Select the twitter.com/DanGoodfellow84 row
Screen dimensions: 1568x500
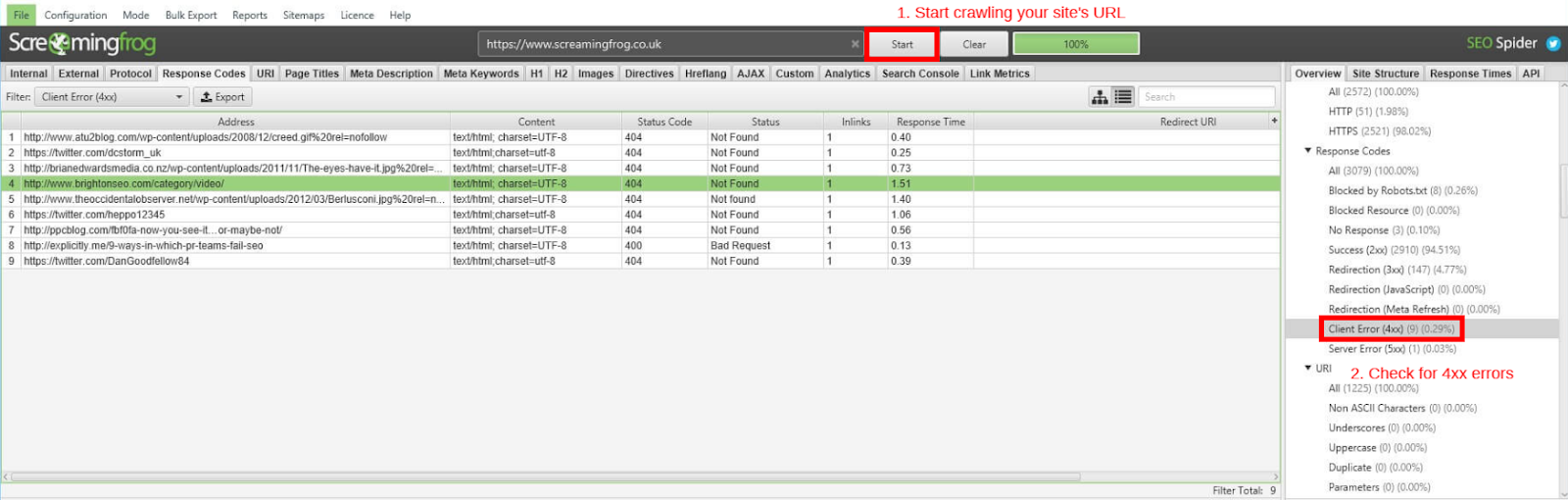(x=641, y=262)
